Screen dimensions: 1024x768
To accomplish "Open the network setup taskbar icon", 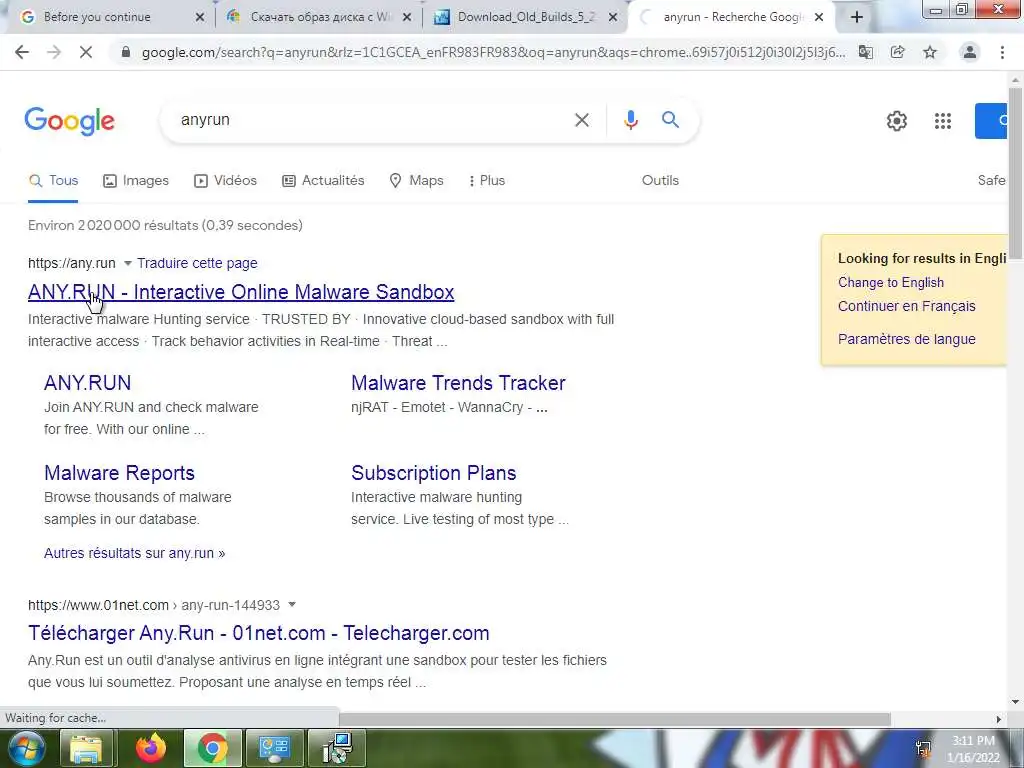I will coord(337,748).
